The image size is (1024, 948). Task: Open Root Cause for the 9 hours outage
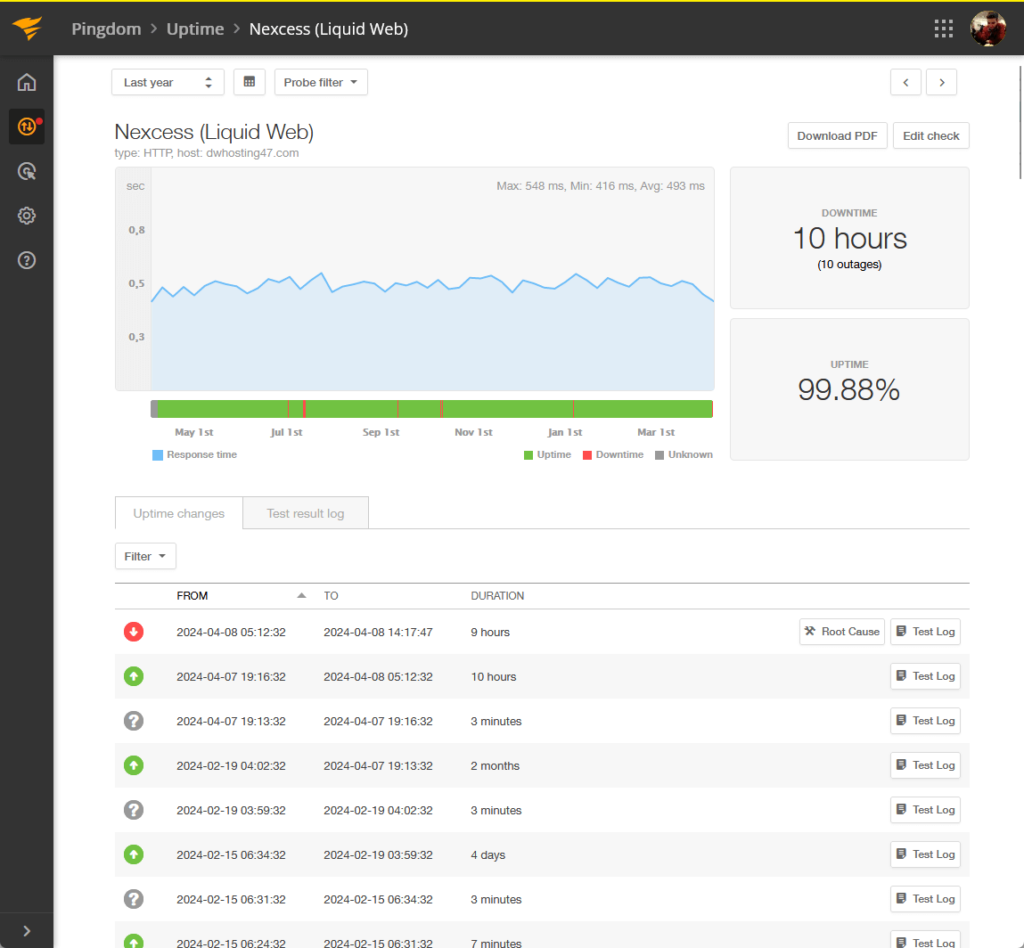click(x=842, y=631)
